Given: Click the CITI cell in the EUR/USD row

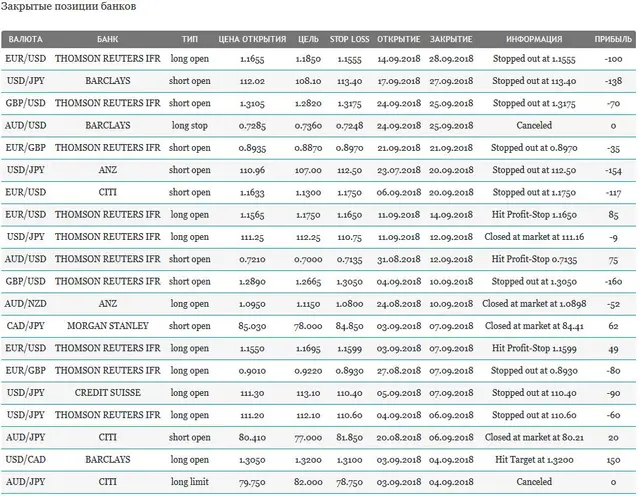Looking at the screenshot, I should point(108,192).
